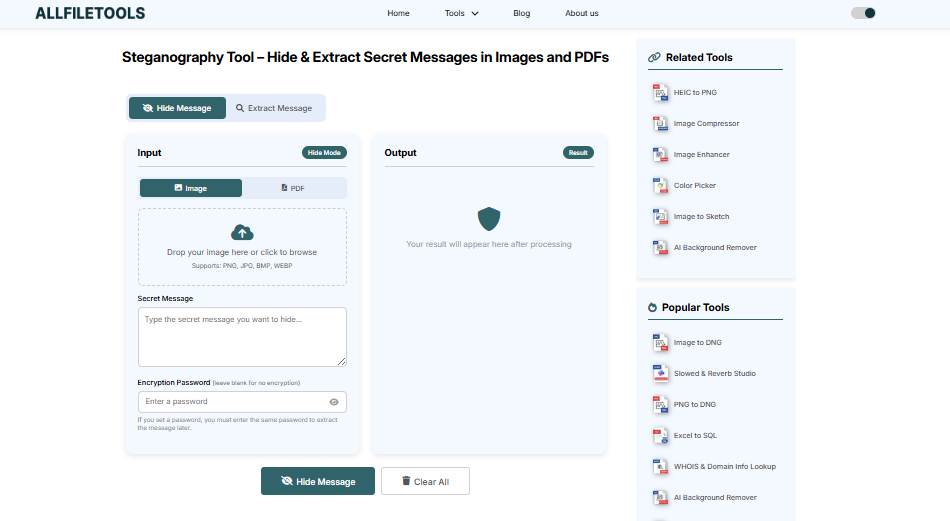
Task: Click the Excel to SQL icon
Action: coord(660,436)
